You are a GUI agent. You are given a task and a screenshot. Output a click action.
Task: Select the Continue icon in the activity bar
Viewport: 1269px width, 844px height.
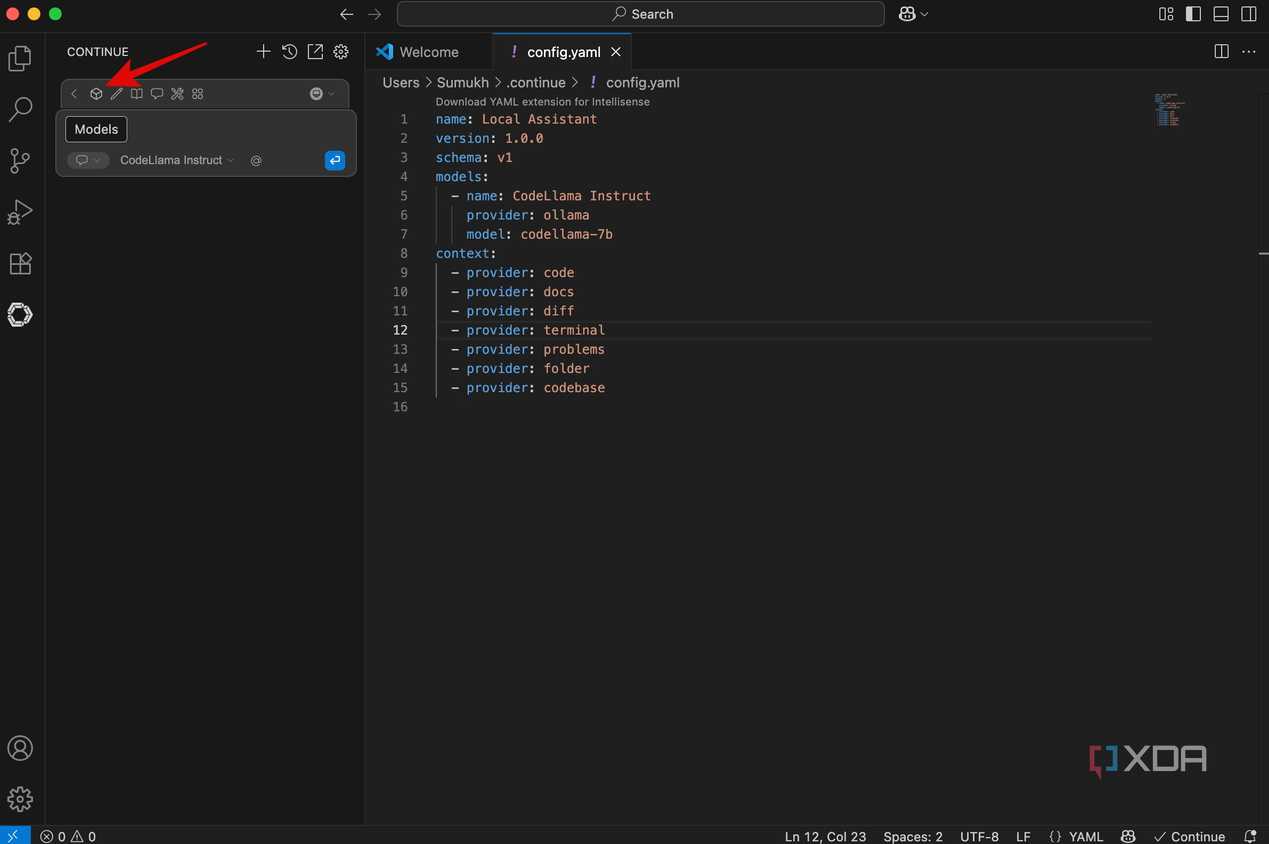(x=20, y=315)
